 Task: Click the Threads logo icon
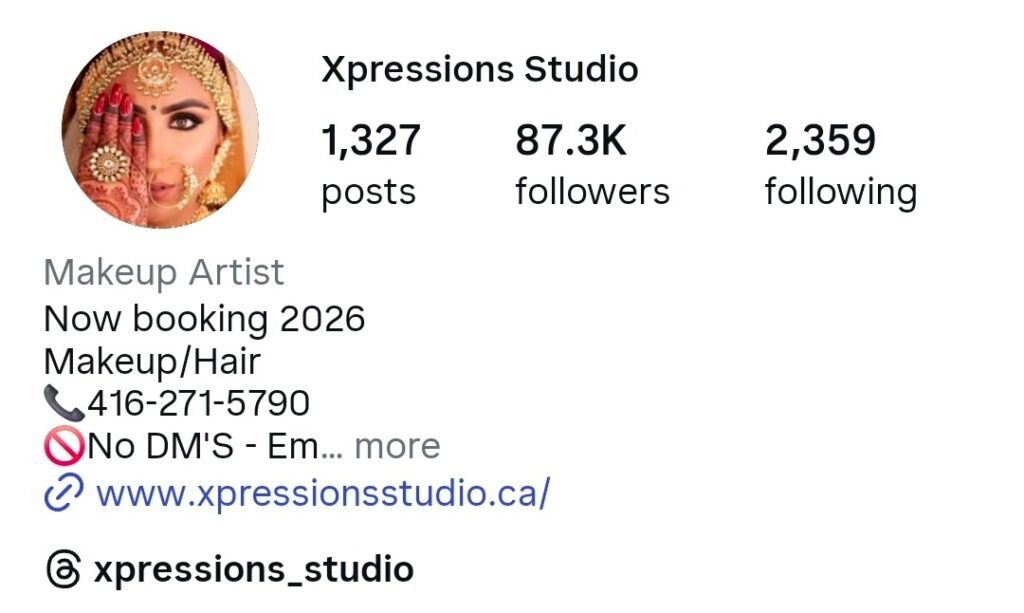click(63, 569)
